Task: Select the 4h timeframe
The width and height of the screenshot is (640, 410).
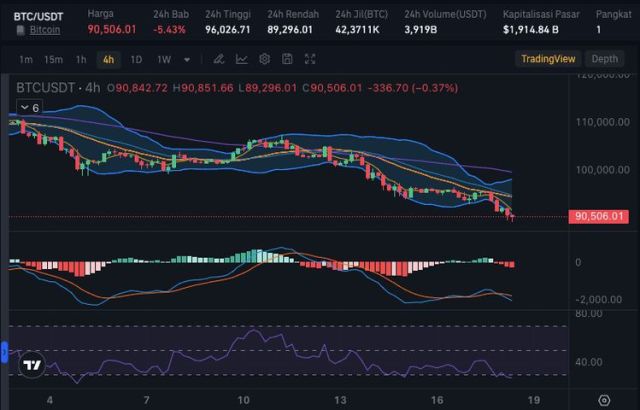Action: coord(107,59)
